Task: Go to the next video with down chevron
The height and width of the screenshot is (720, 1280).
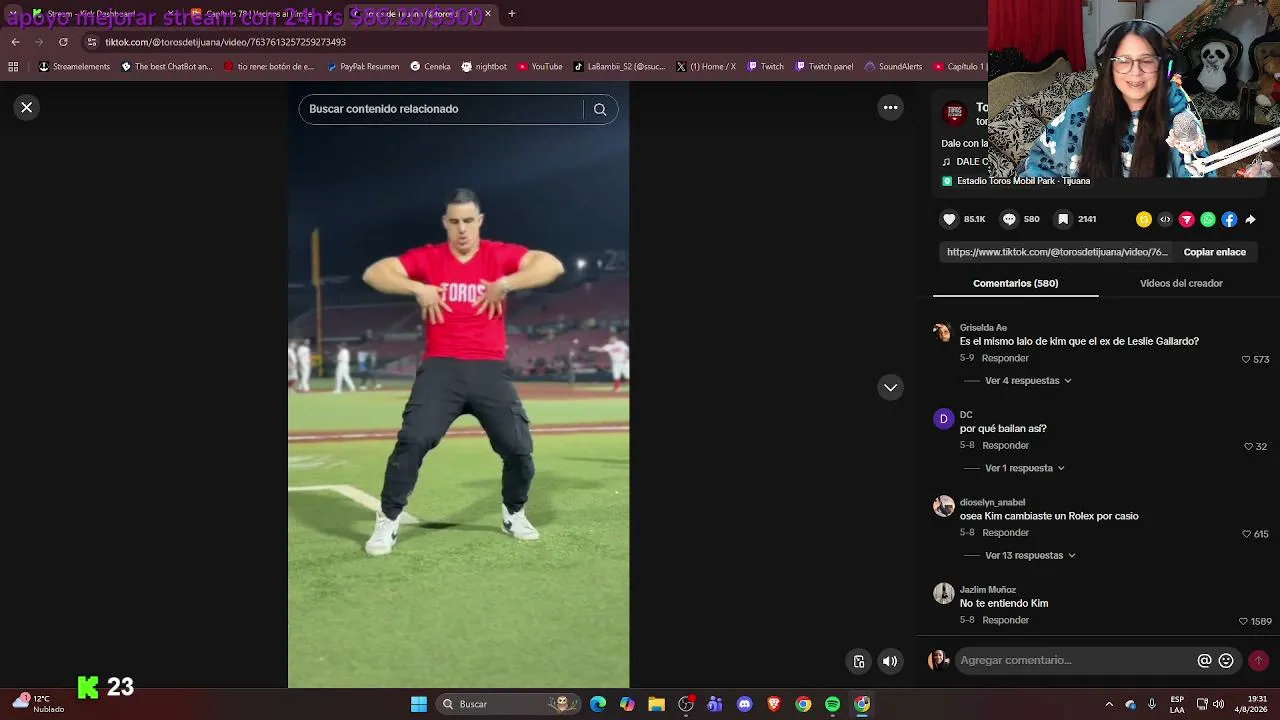Action: 890,387
